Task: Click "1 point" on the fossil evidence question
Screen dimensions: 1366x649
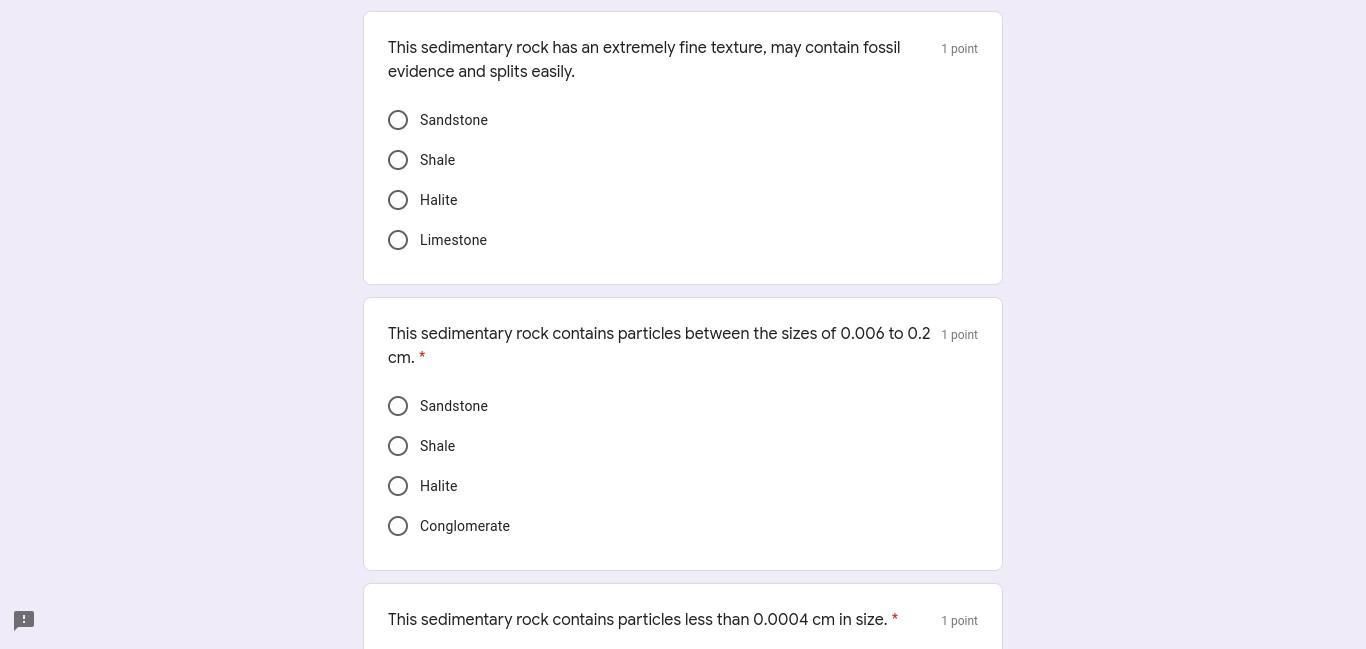Action: 959,49
